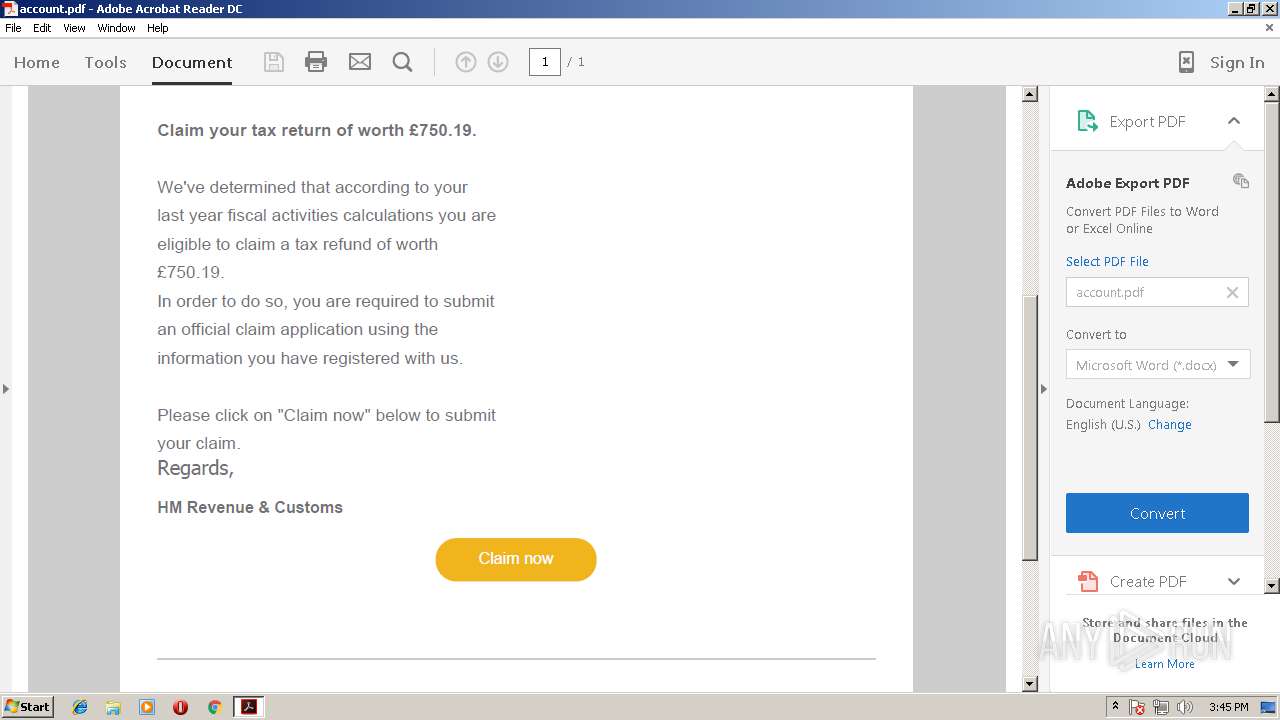Change the document language link
Screen dimensions: 1280x720
[1169, 424]
